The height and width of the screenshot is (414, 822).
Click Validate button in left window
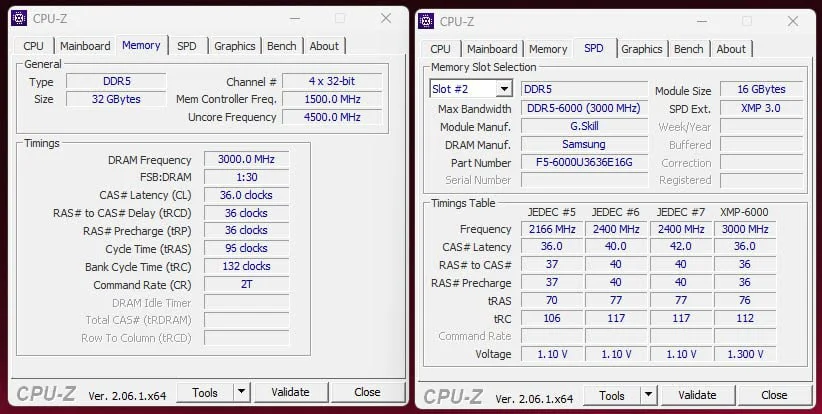(x=290, y=393)
